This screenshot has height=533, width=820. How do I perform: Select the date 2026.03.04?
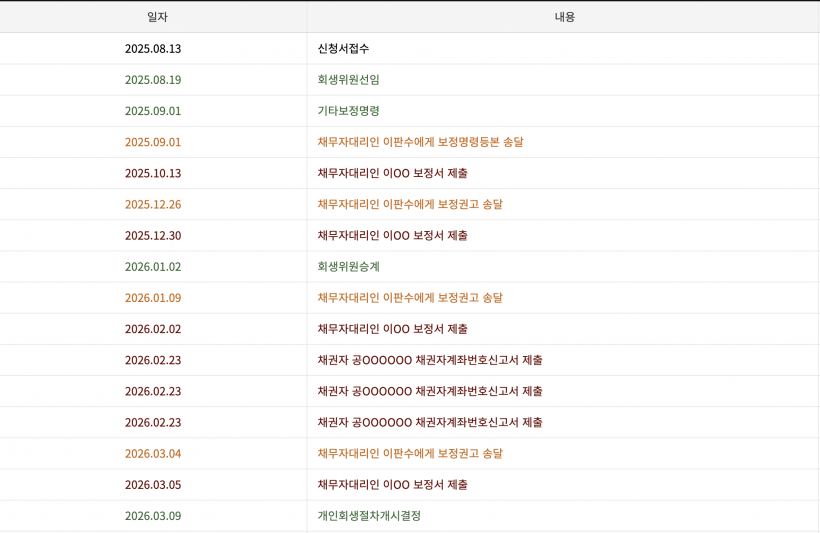[x=153, y=453]
